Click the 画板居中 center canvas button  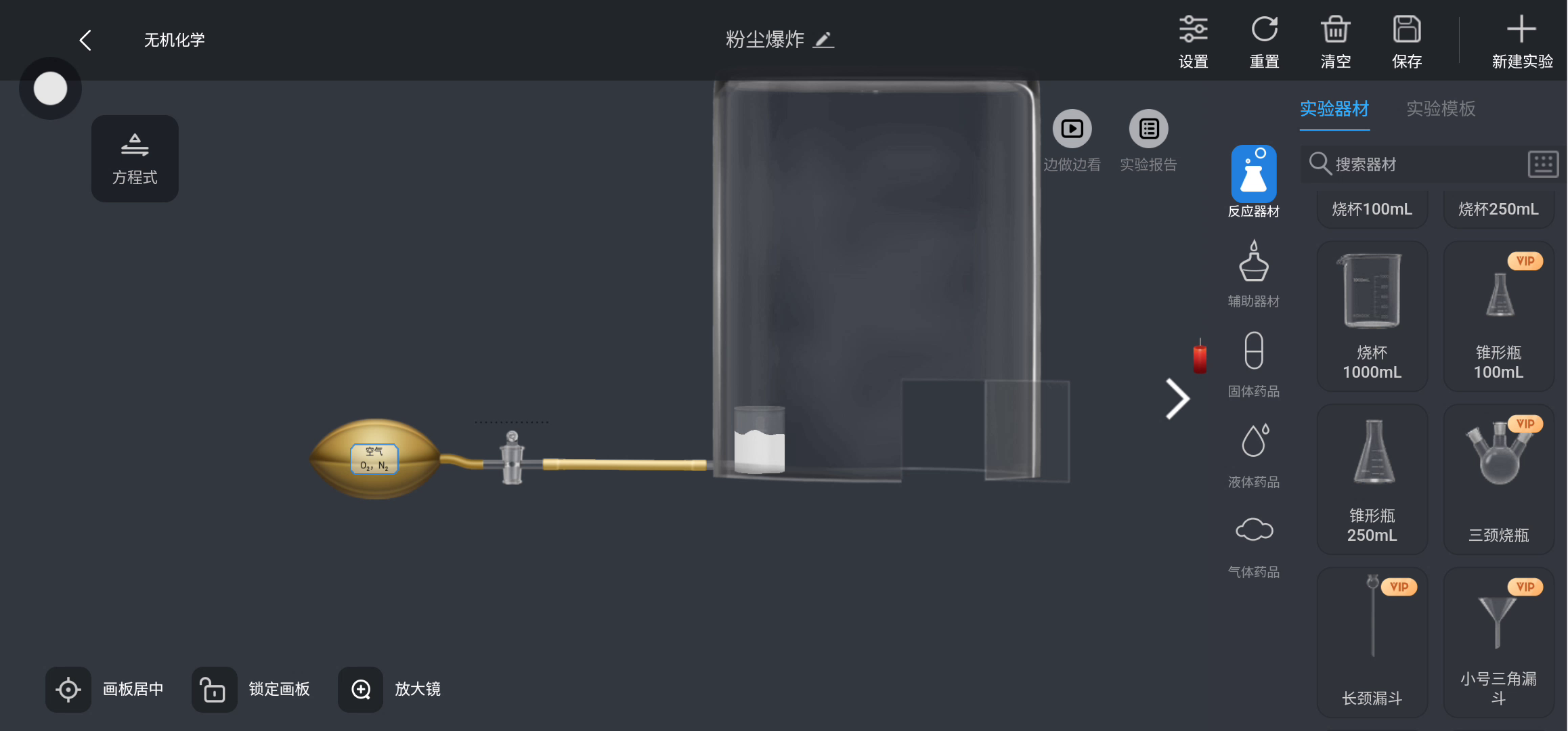pos(68,689)
